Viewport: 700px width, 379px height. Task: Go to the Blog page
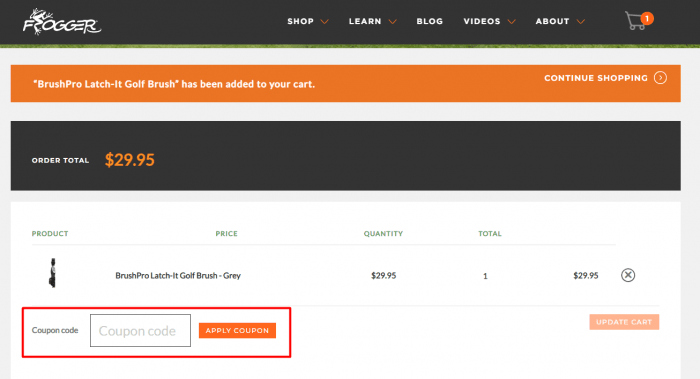(x=429, y=21)
